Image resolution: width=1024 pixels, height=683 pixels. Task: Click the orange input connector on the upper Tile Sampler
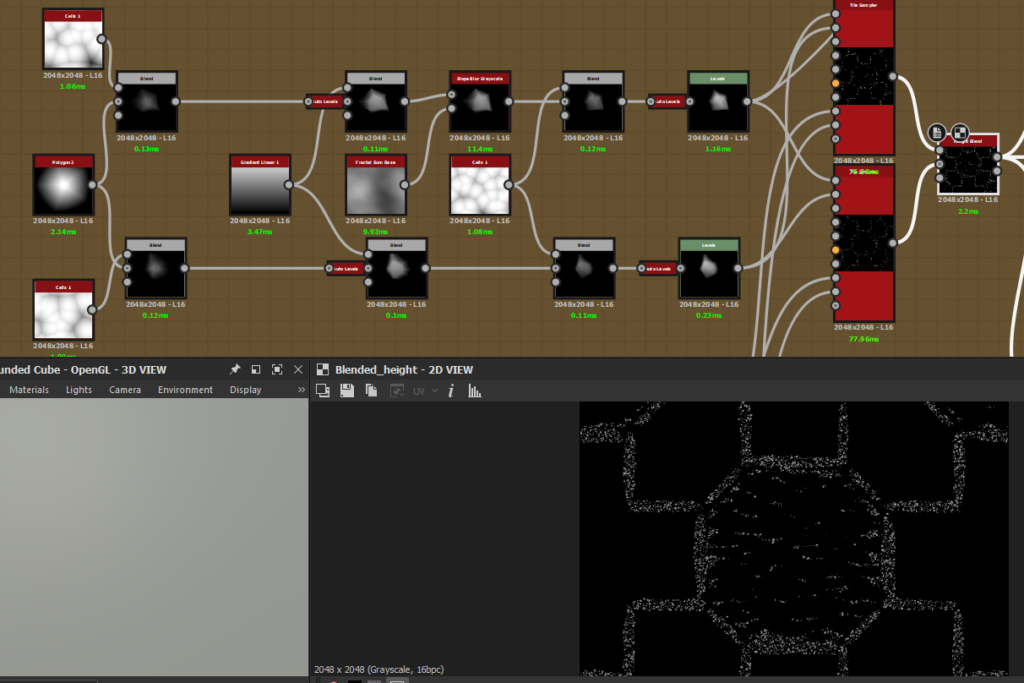point(836,84)
